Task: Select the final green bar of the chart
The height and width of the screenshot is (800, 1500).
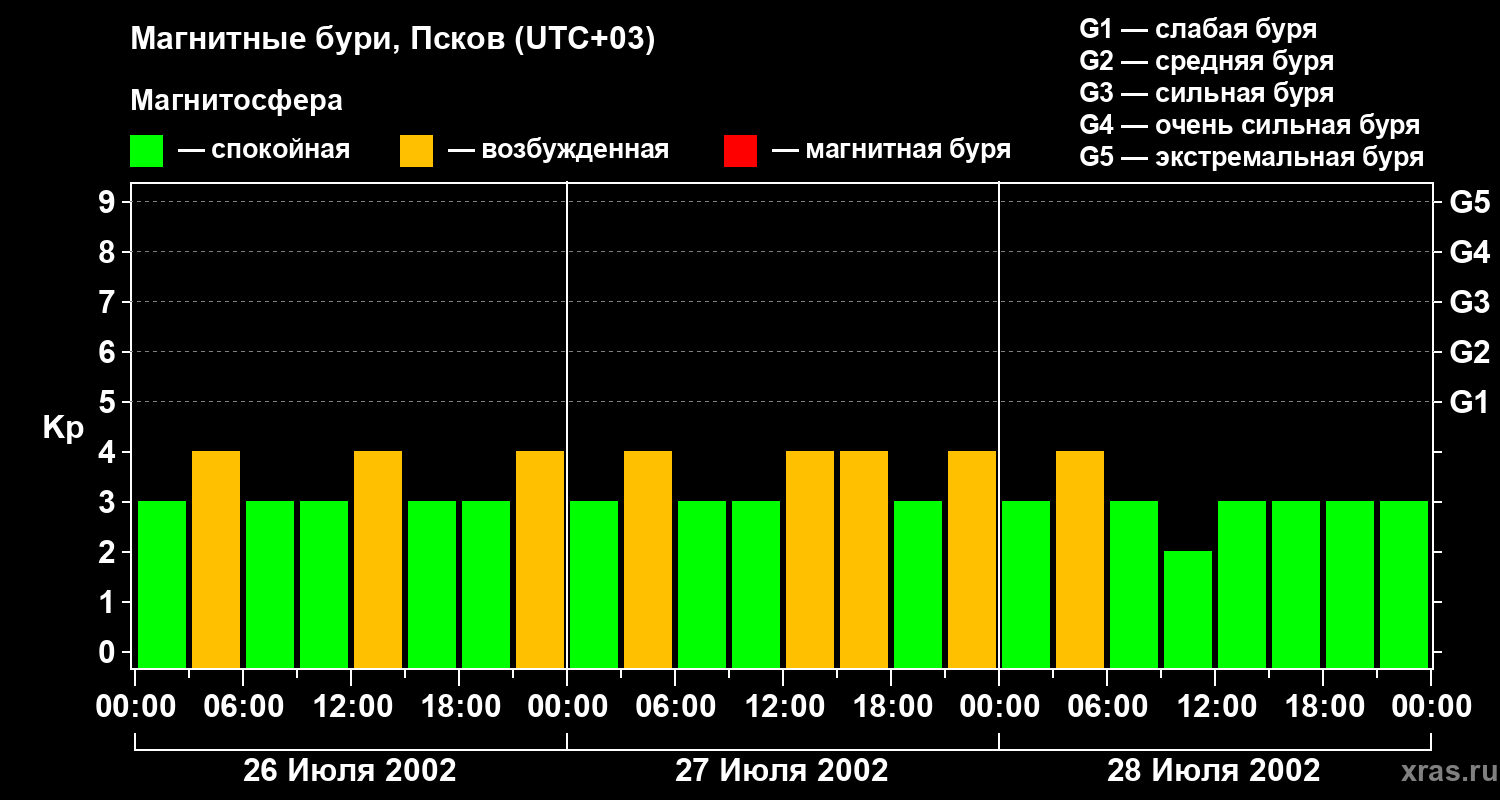Action: click(1404, 583)
